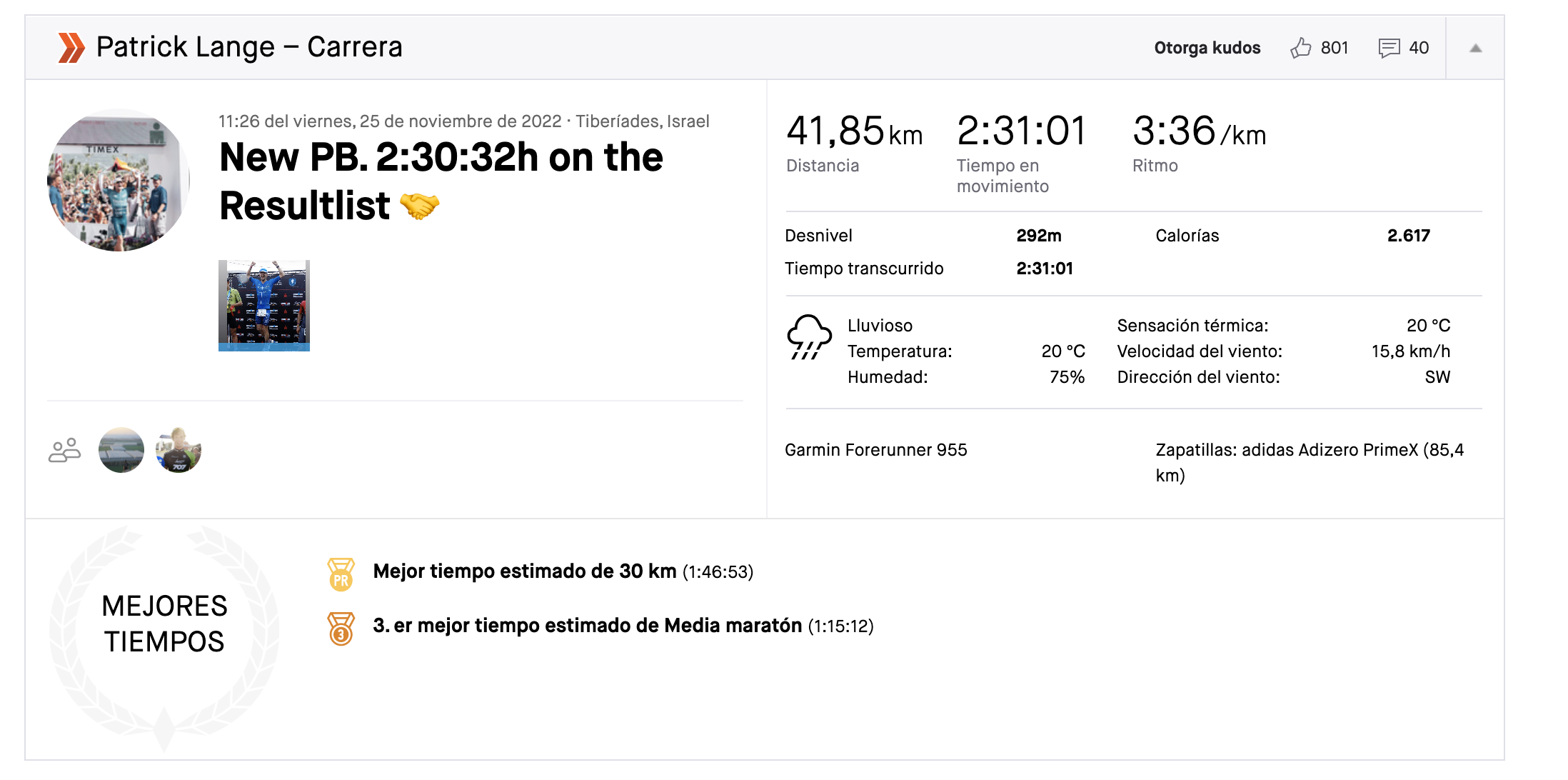Give kudos with the thumbs-up icon

[x=1301, y=48]
